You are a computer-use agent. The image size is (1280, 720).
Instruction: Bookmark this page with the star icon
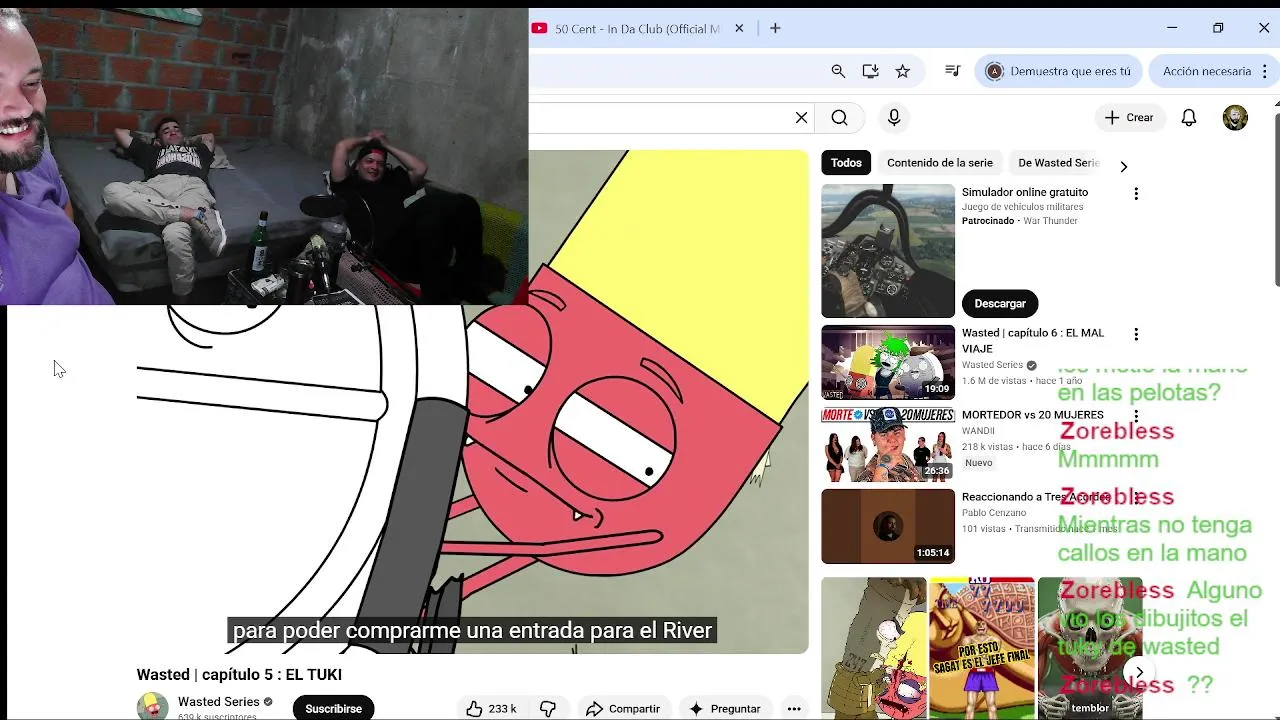pyautogui.click(x=902, y=71)
